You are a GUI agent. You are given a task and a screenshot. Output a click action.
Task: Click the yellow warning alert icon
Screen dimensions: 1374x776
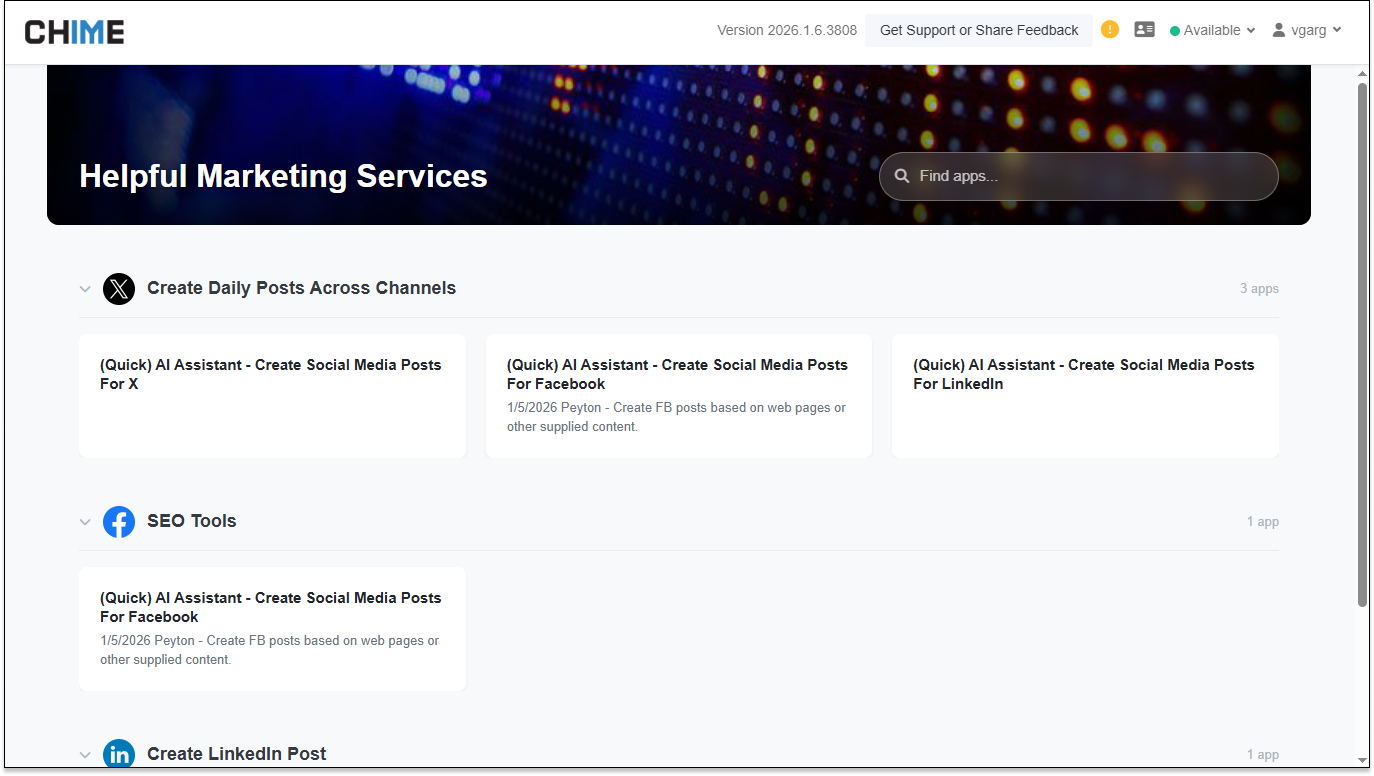click(x=1109, y=30)
